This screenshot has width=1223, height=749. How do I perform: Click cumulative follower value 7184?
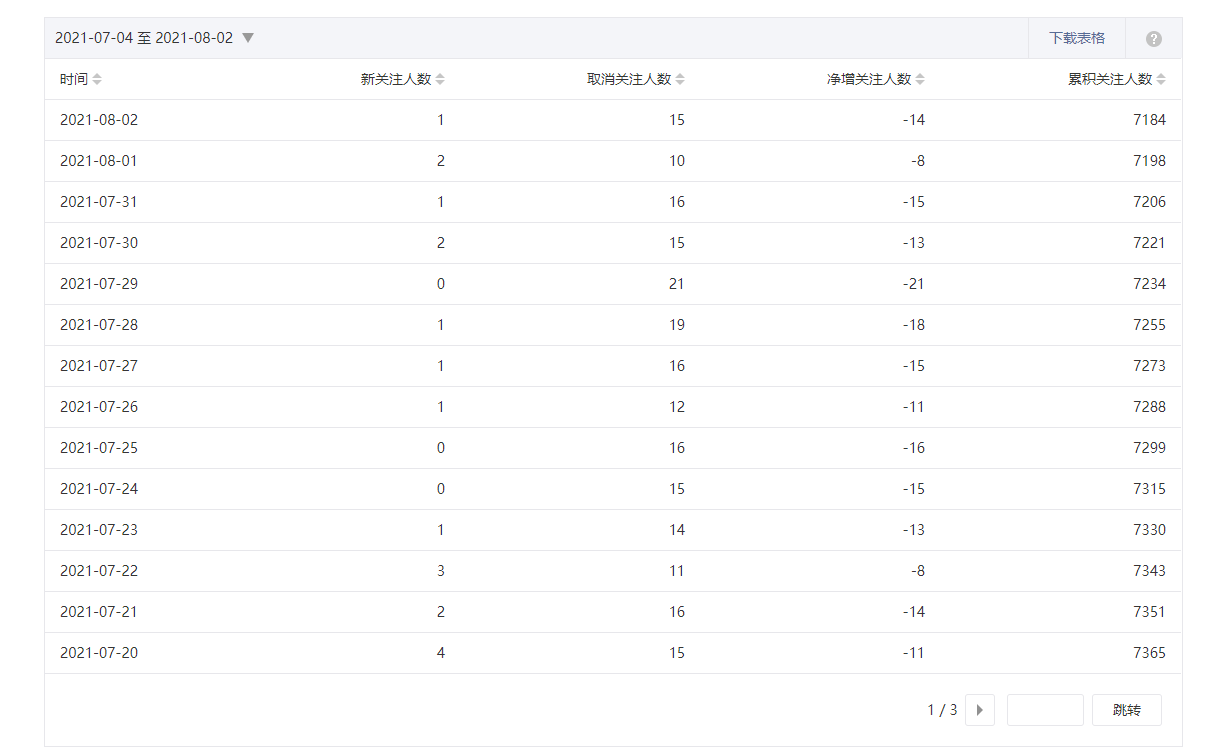point(1149,120)
